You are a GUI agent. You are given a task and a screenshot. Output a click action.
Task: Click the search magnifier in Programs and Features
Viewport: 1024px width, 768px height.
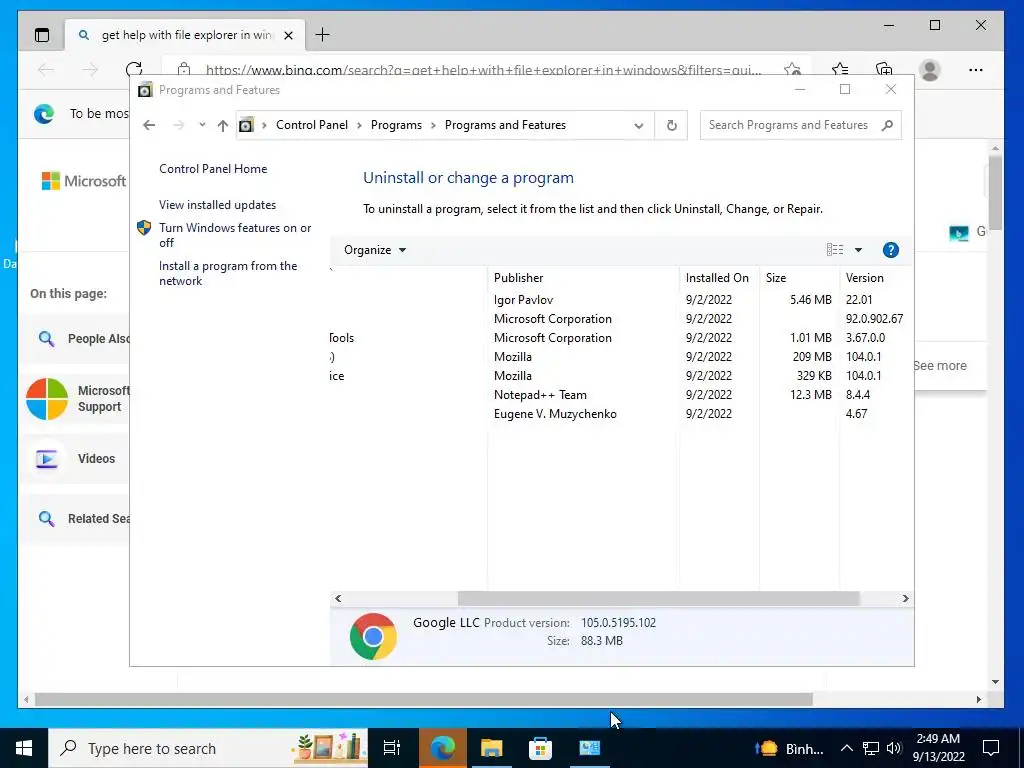tap(887, 125)
